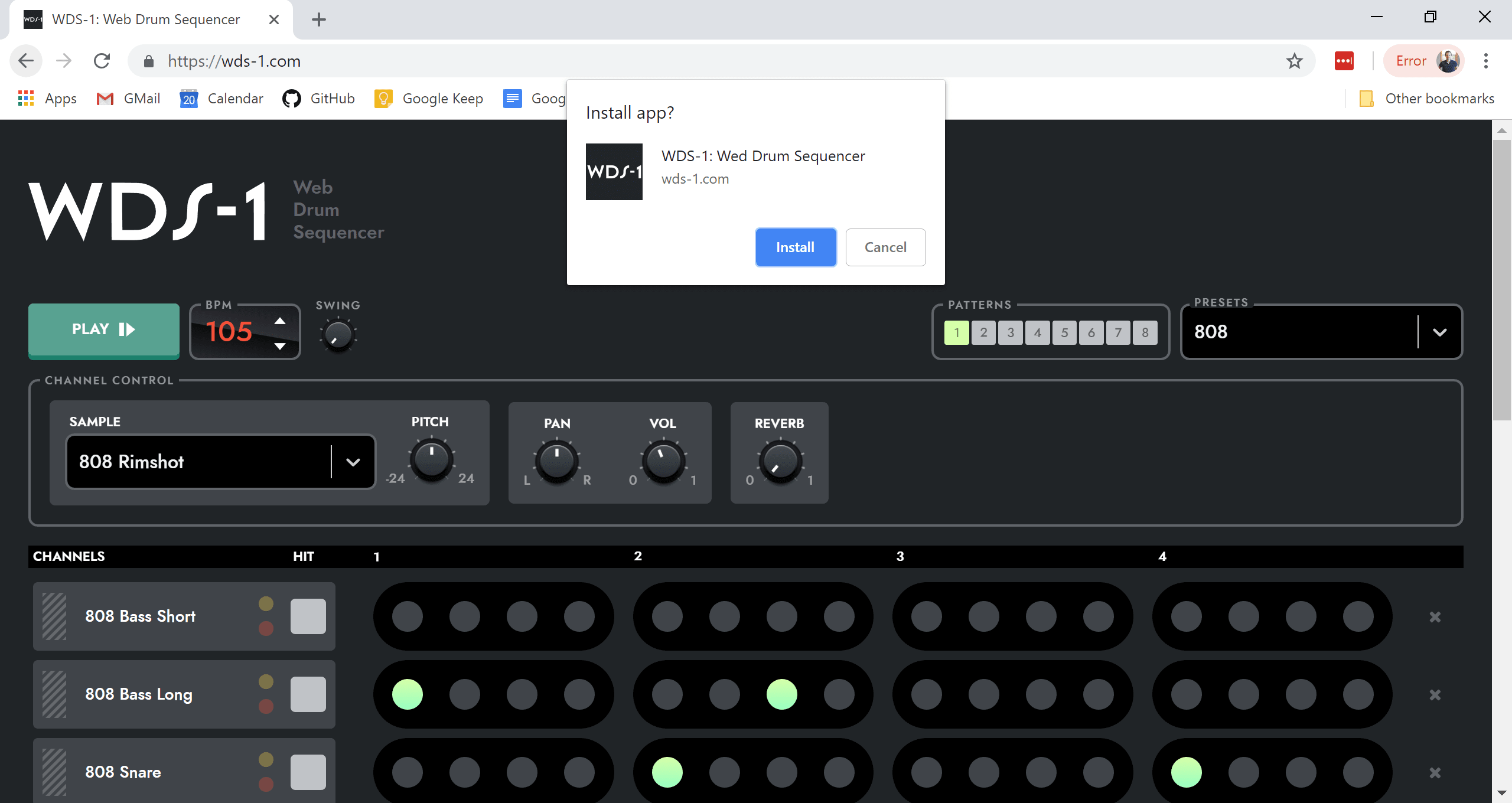Open the Google Keep bookmark
1512x803 pixels.
tap(429, 99)
